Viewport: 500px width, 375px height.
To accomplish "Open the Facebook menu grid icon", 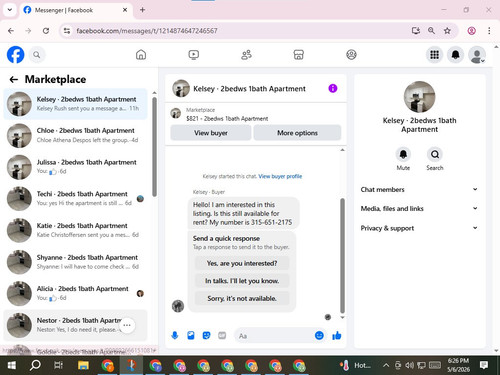I will pyautogui.click(x=434, y=55).
